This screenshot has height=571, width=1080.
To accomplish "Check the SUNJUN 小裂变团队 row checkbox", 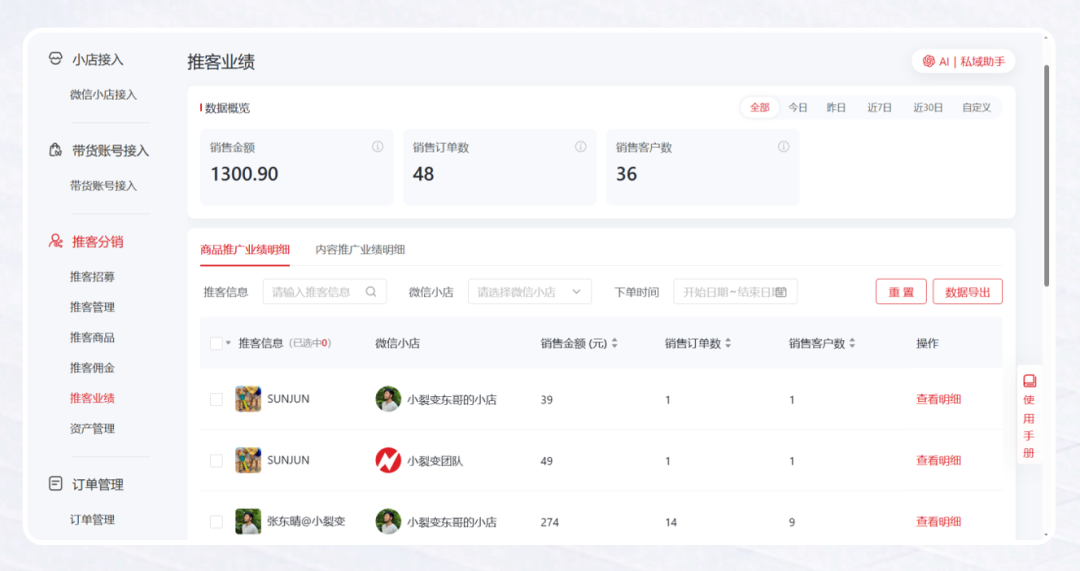I will point(216,461).
